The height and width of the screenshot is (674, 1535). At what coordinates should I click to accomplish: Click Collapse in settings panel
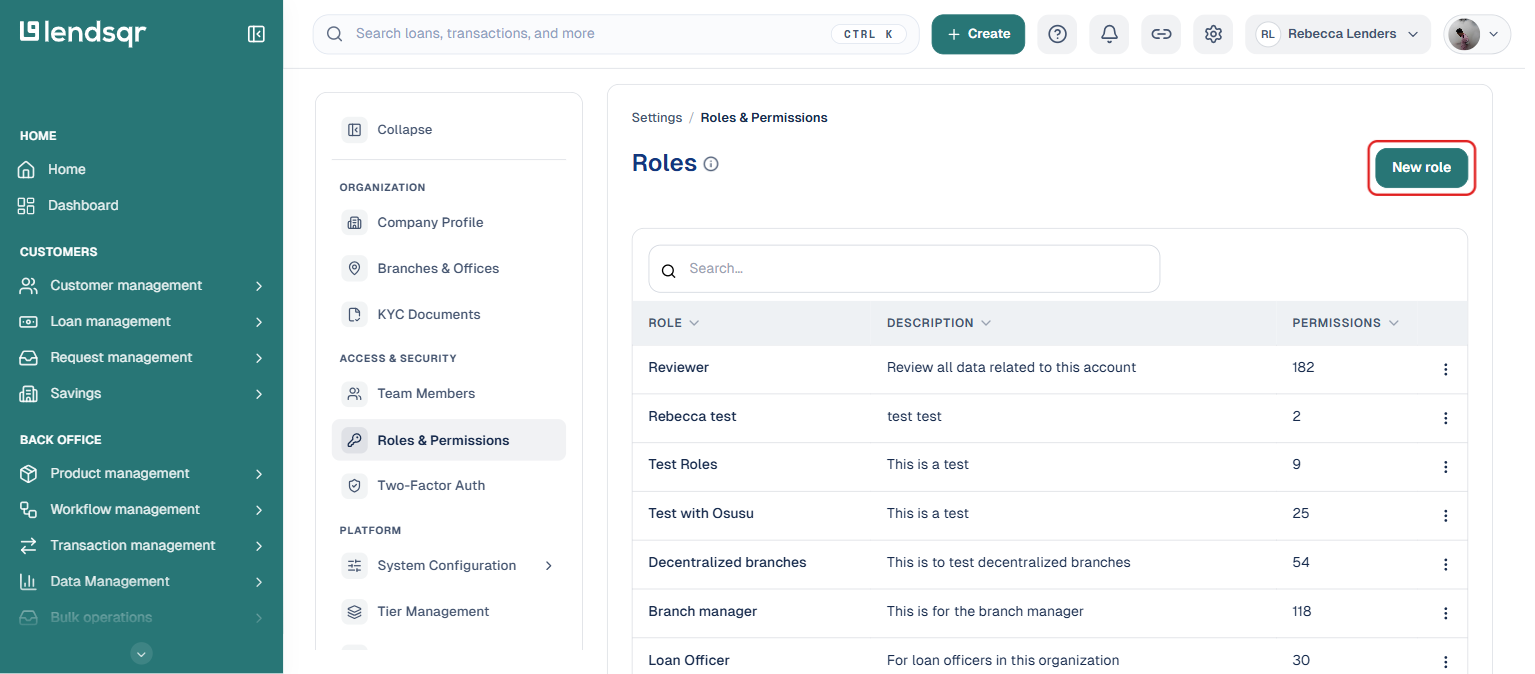click(405, 130)
